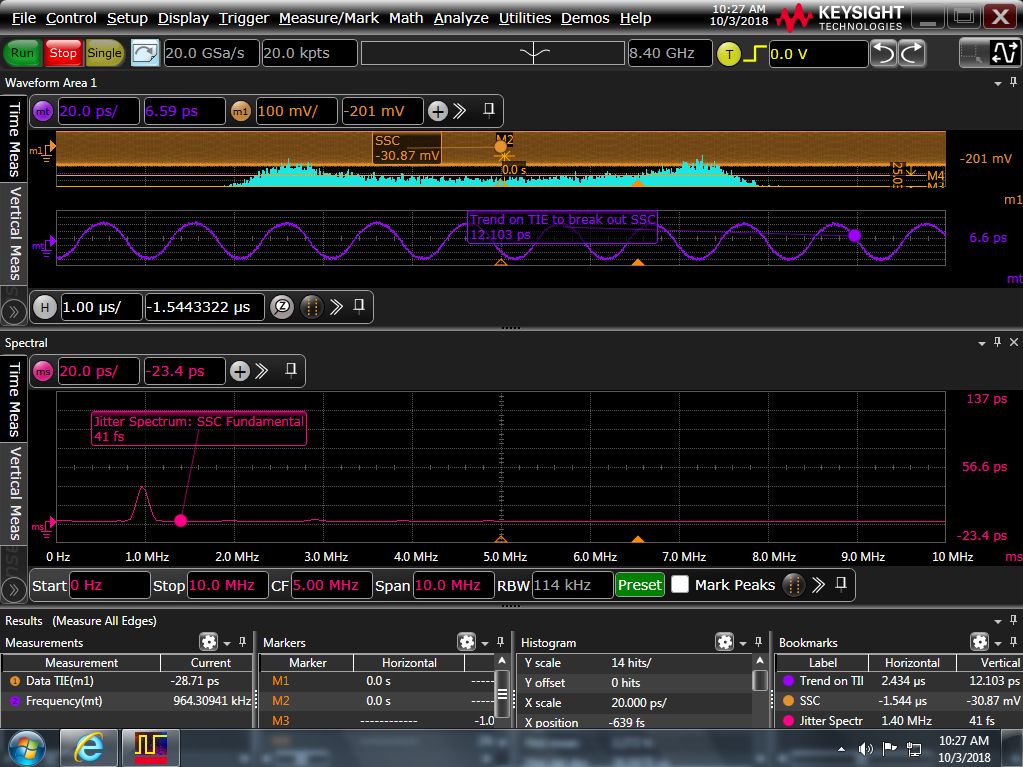This screenshot has height=767, width=1023.
Task: Launch Internet Explorer from the taskbar
Action: [x=88, y=748]
